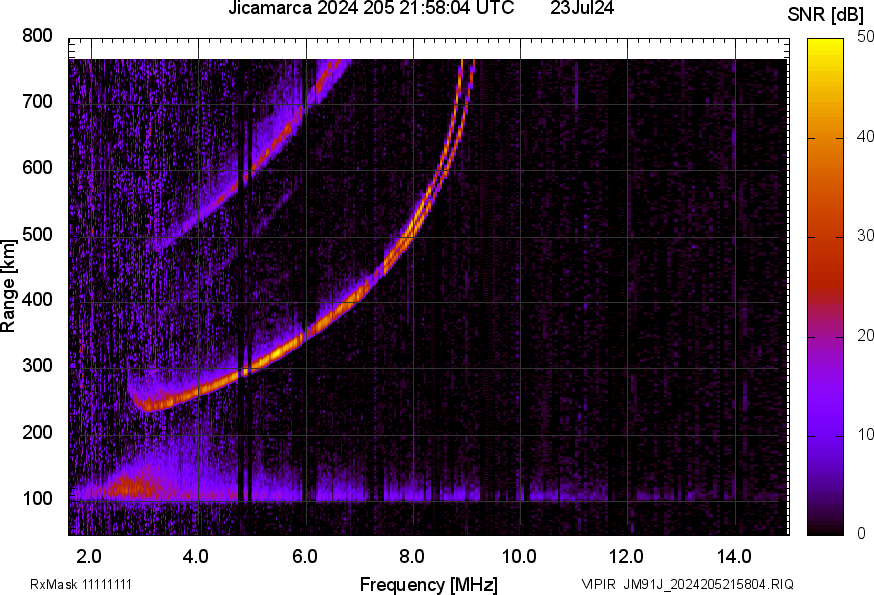Click the 600 range tick label
874x595 pixels.
[37, 167]
